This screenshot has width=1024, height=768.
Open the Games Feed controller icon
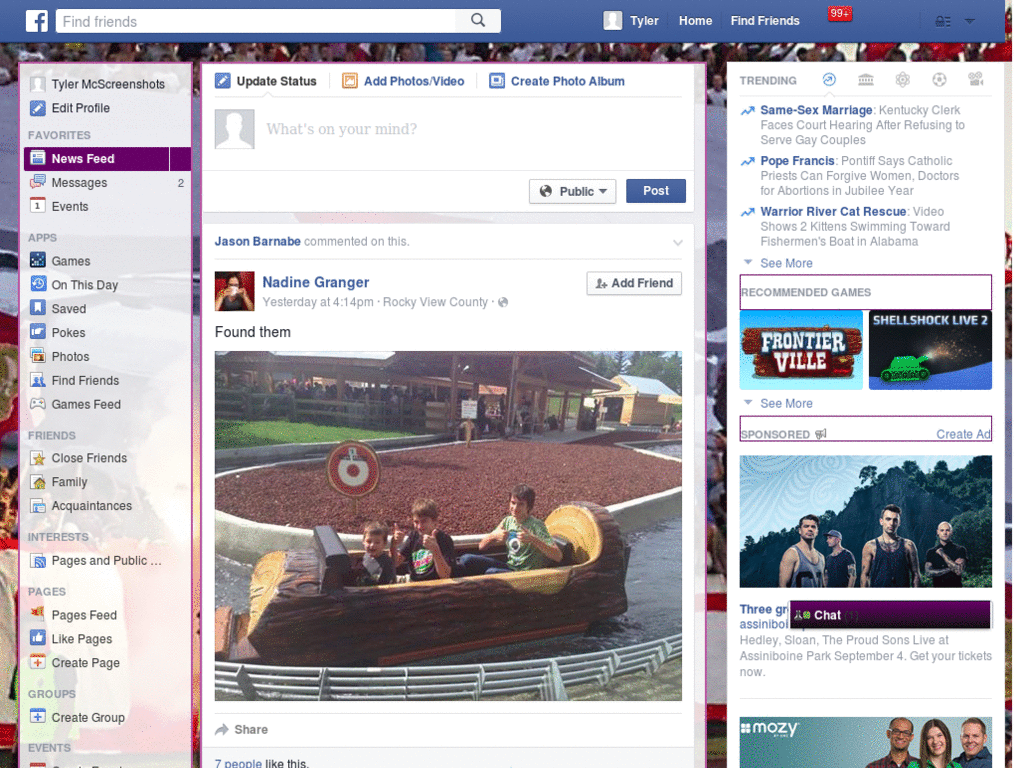pos(38,404)
